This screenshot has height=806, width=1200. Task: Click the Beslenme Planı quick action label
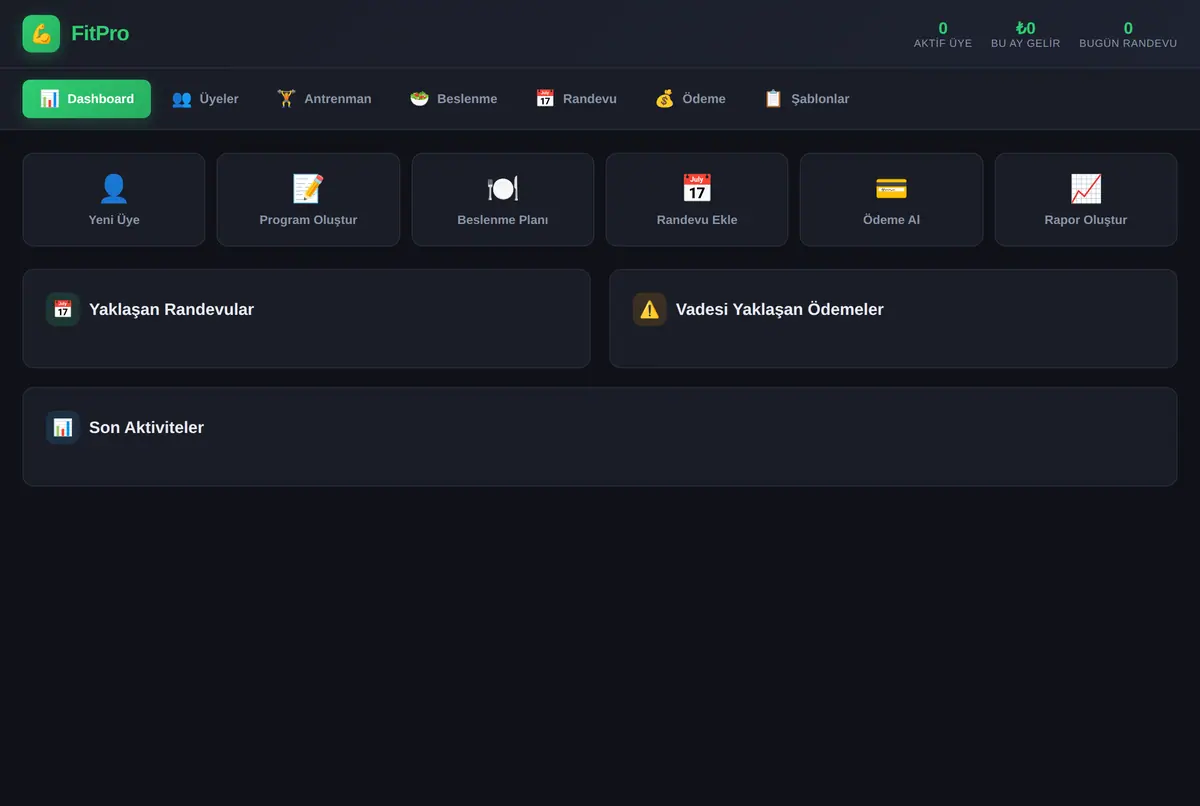click(x=503, y=220)
